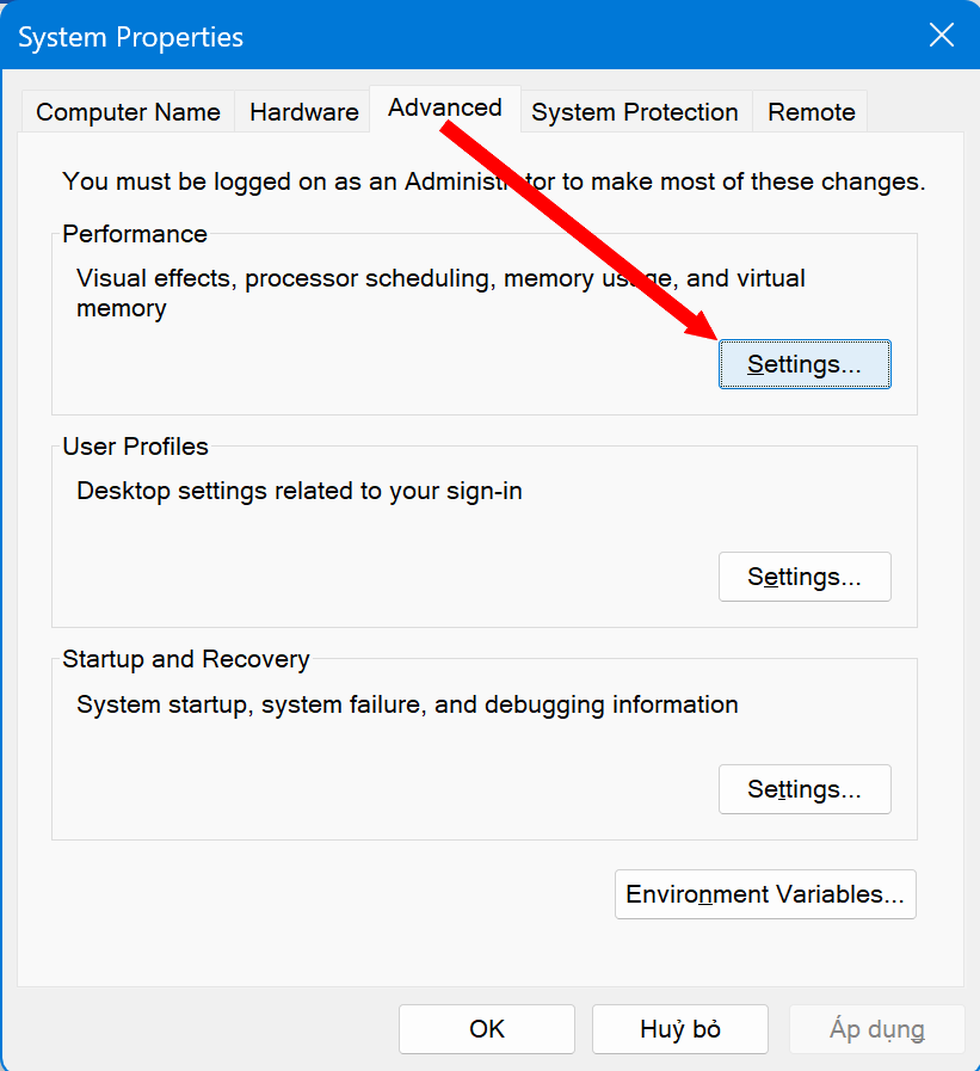Confirm with the OK button
This screenshot has height=1071, width=980.
487,1029
